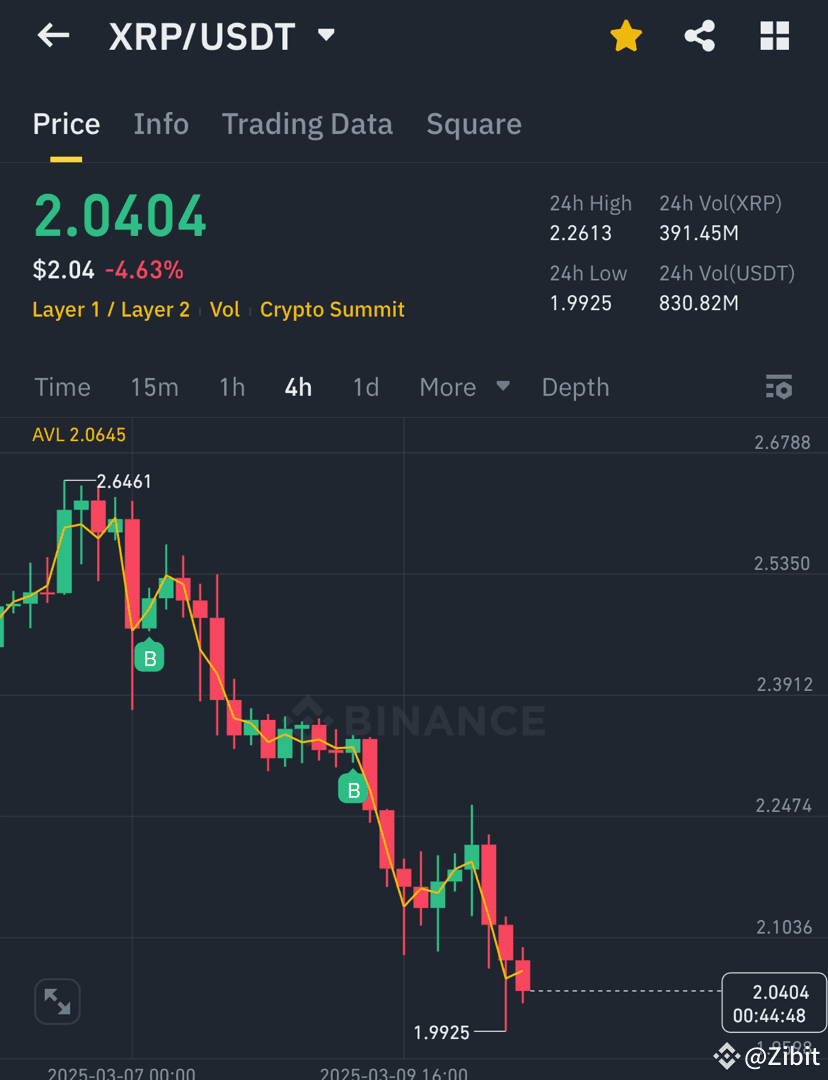
Task: Switch to the Trading Data tab
Action: (307, 123)
